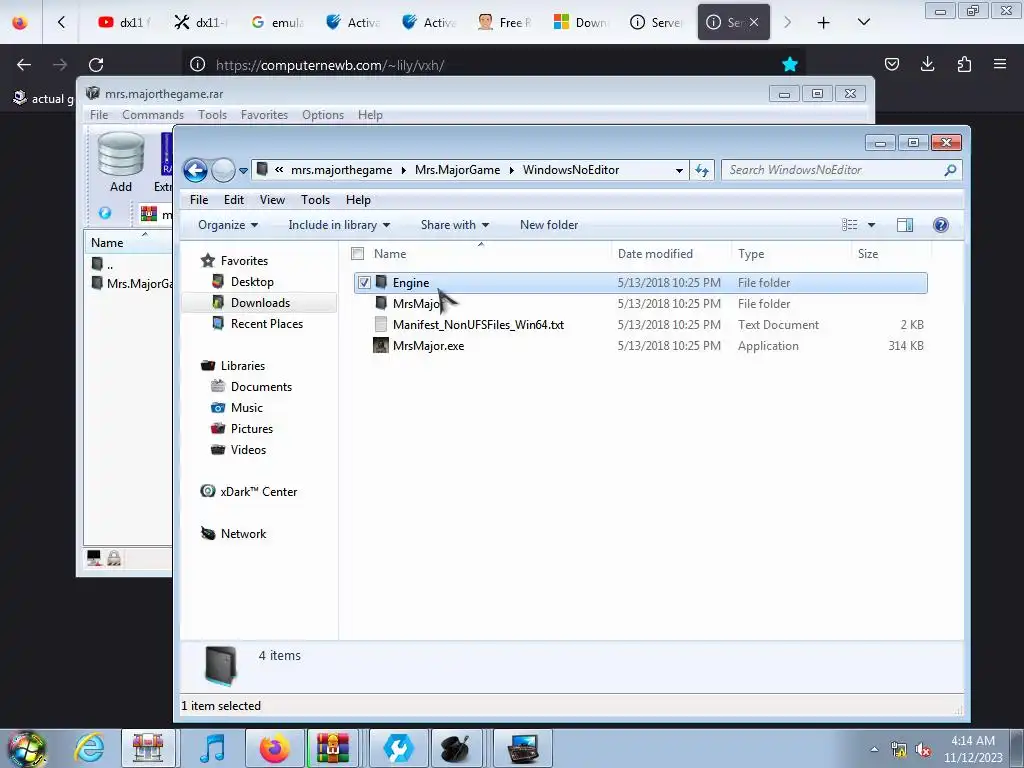Toggle the preview pane icon

tap(905, 225)
